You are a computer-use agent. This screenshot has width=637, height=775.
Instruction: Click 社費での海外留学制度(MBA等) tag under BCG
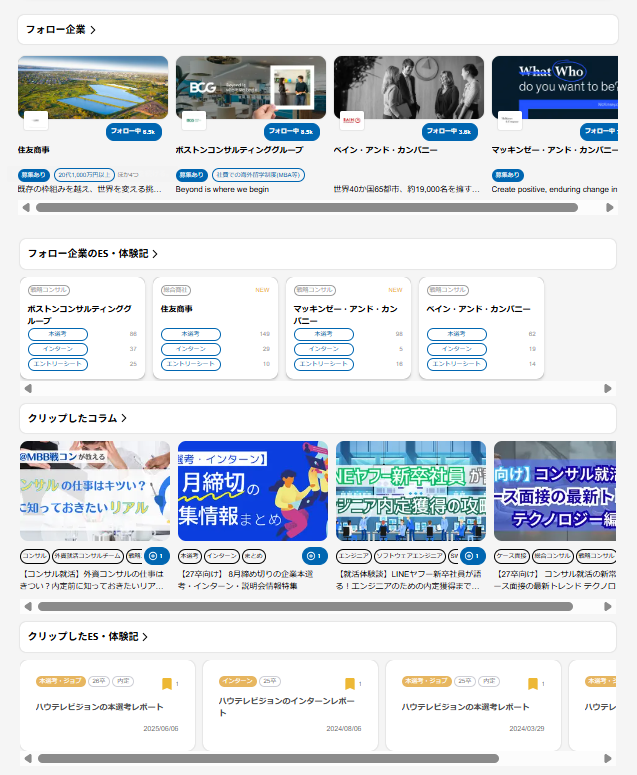[x=258, y=175]
